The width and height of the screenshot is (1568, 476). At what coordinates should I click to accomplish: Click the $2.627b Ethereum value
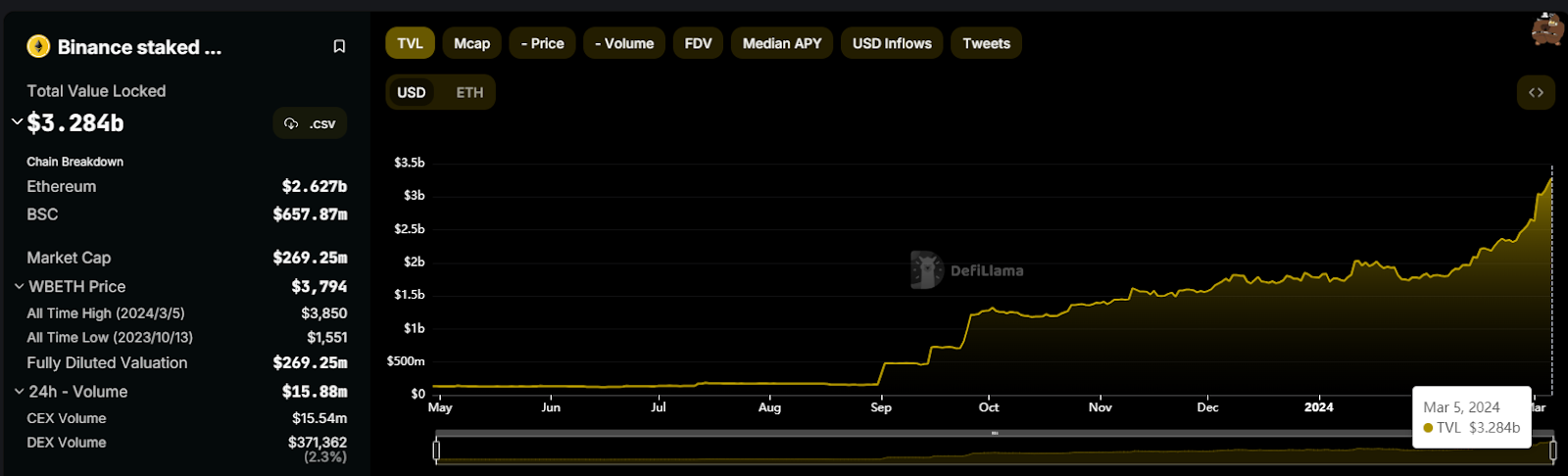pyautogui.click(x=315, y=186)
